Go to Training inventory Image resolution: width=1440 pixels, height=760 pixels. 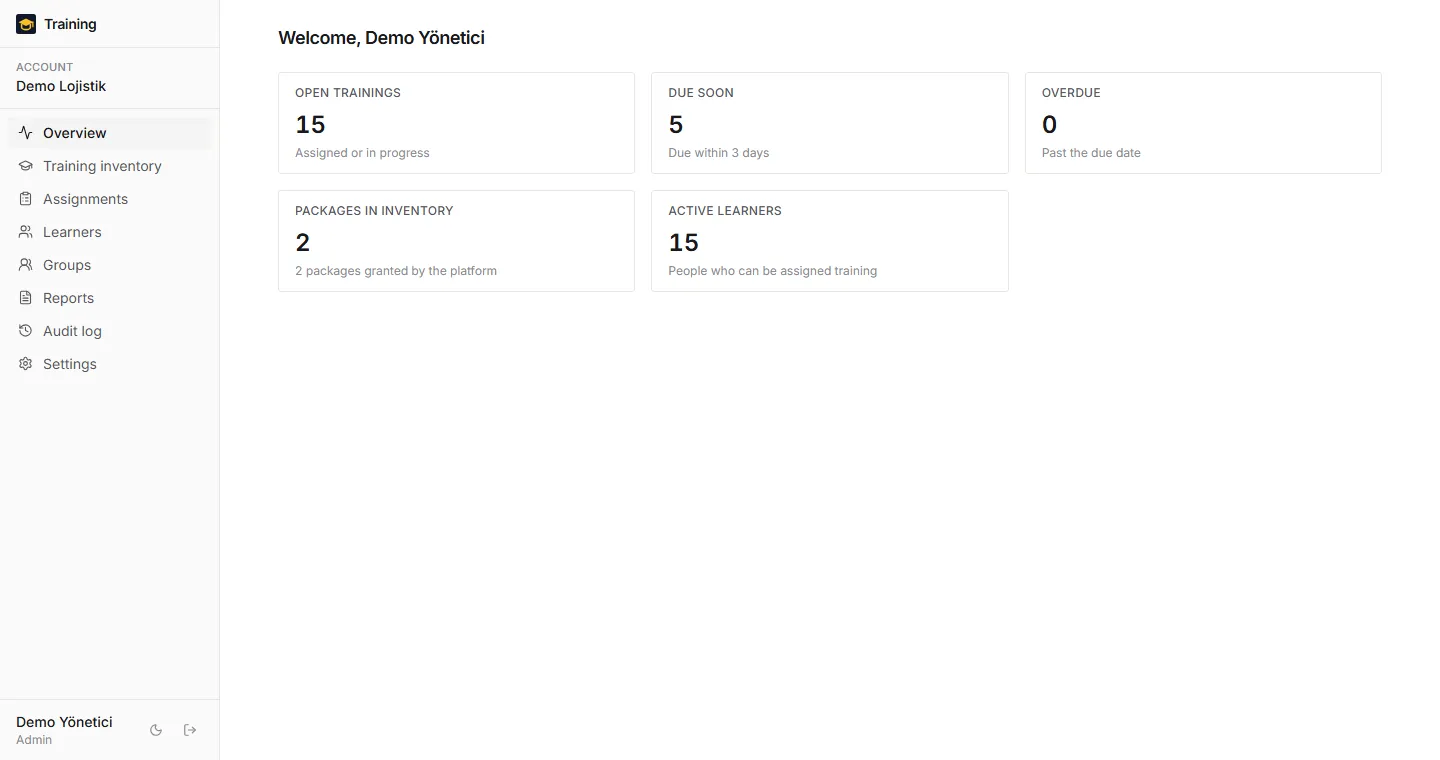coord(110,166)
